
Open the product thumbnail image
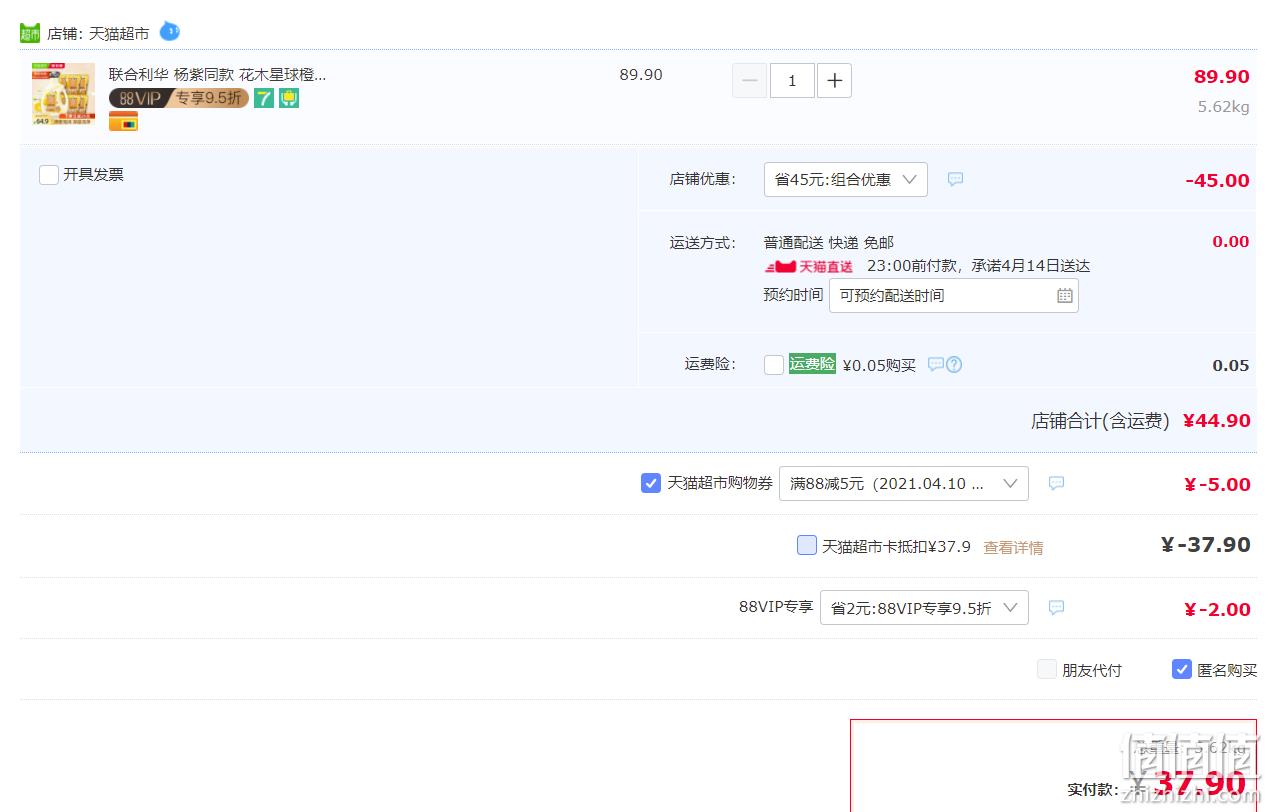(63, 94)
